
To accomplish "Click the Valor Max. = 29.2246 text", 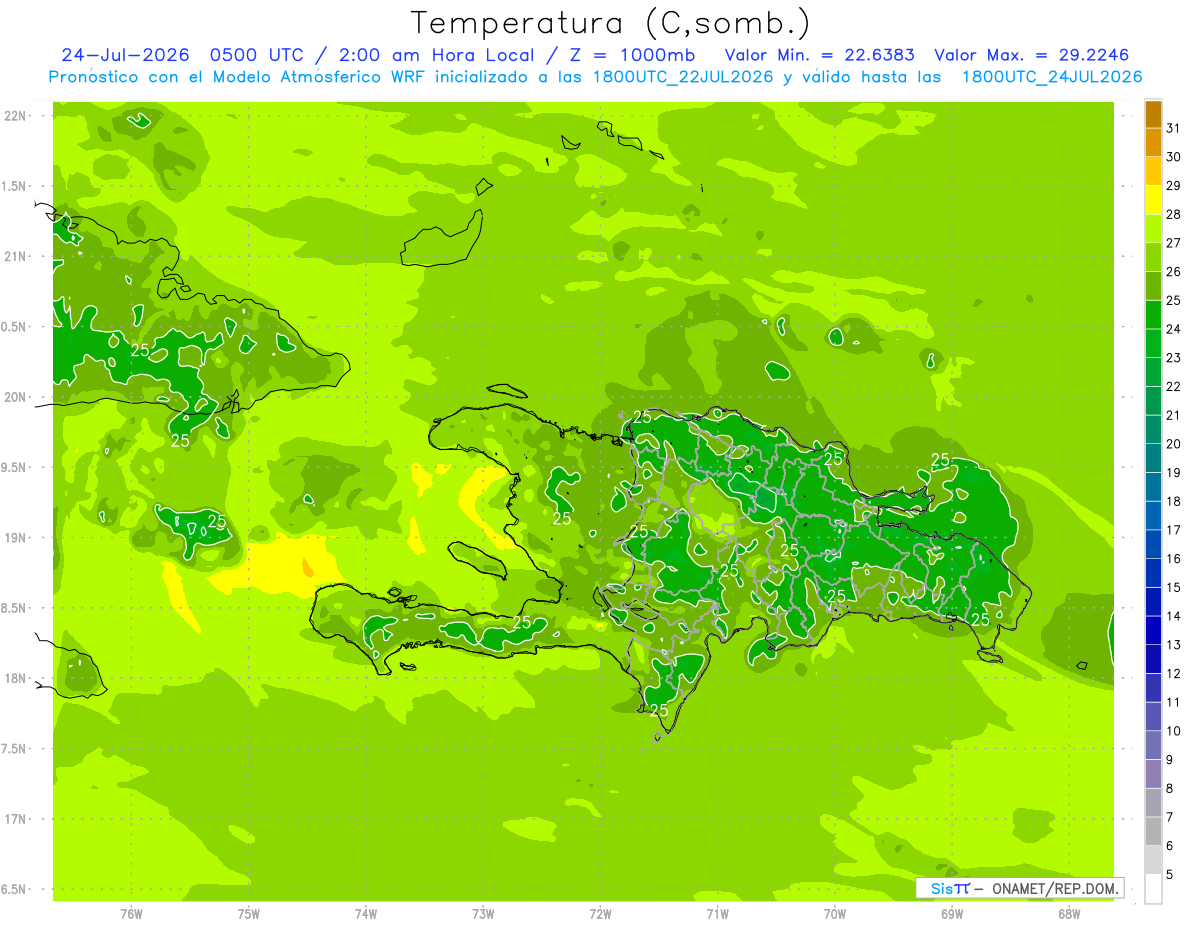I will (x=1032, y=55).
